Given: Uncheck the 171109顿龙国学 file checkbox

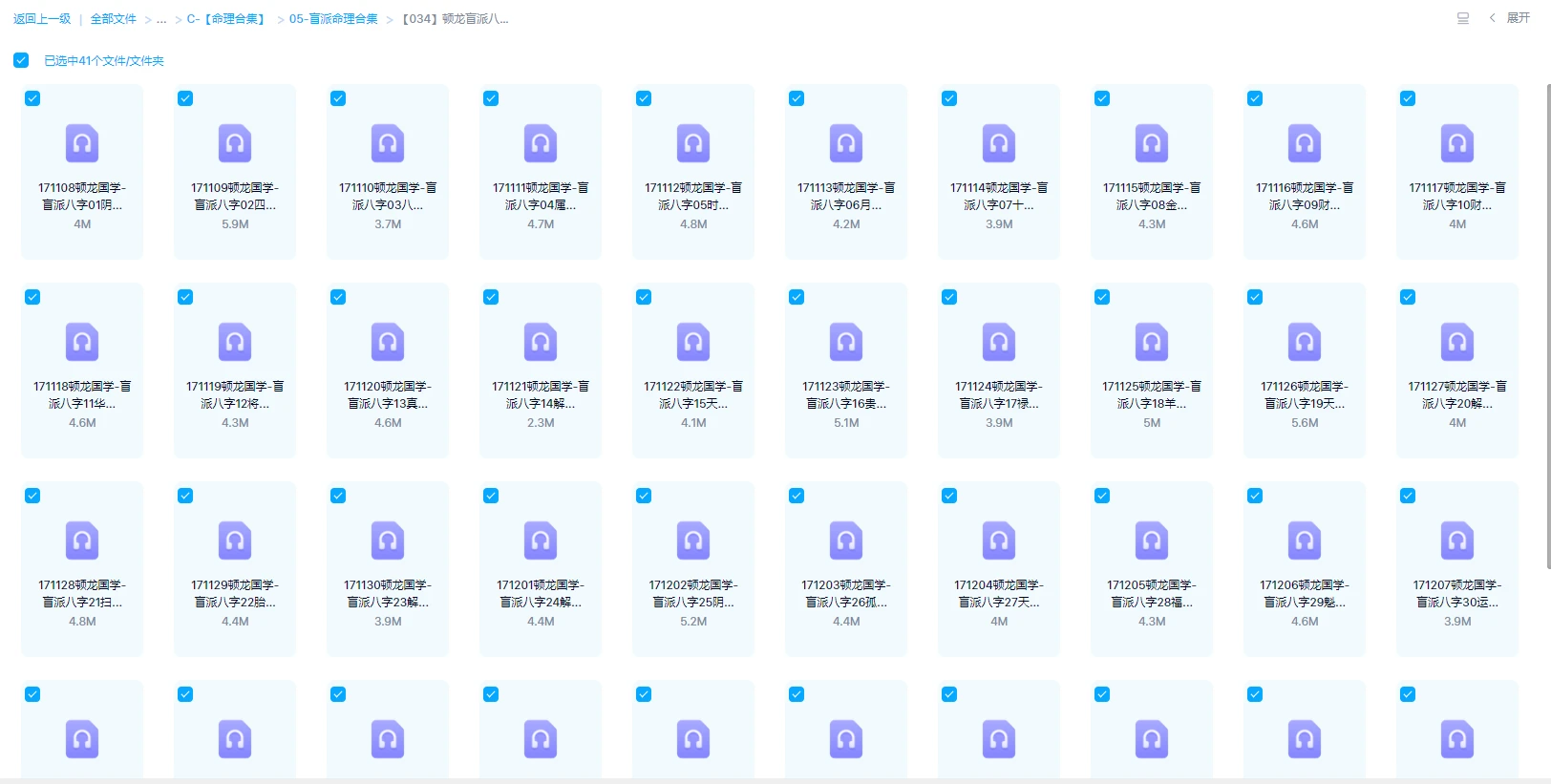Looking at the screenshot, I should 185,98.
